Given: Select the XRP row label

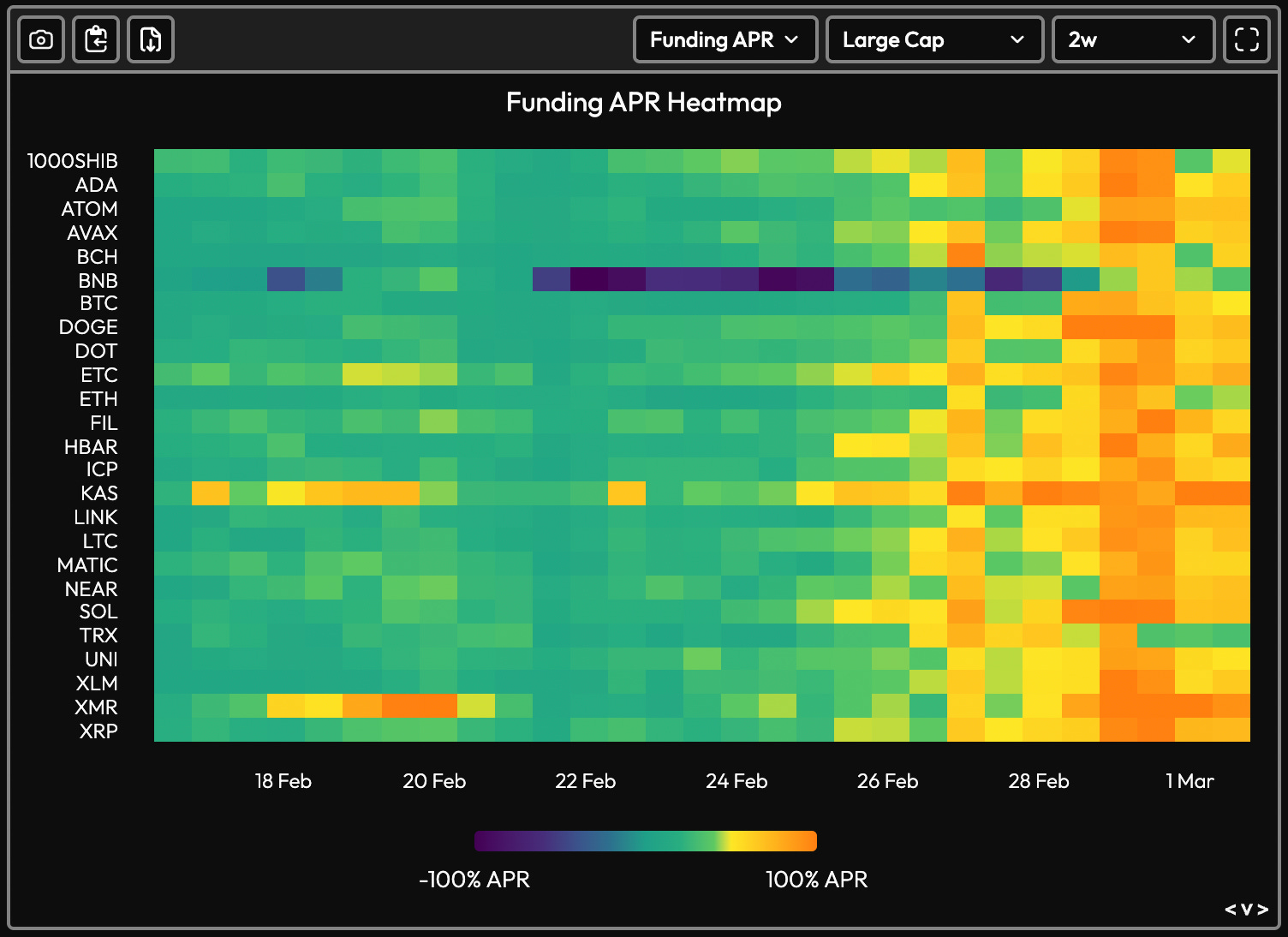Looking at the screenshot, I should coord(98,731).
